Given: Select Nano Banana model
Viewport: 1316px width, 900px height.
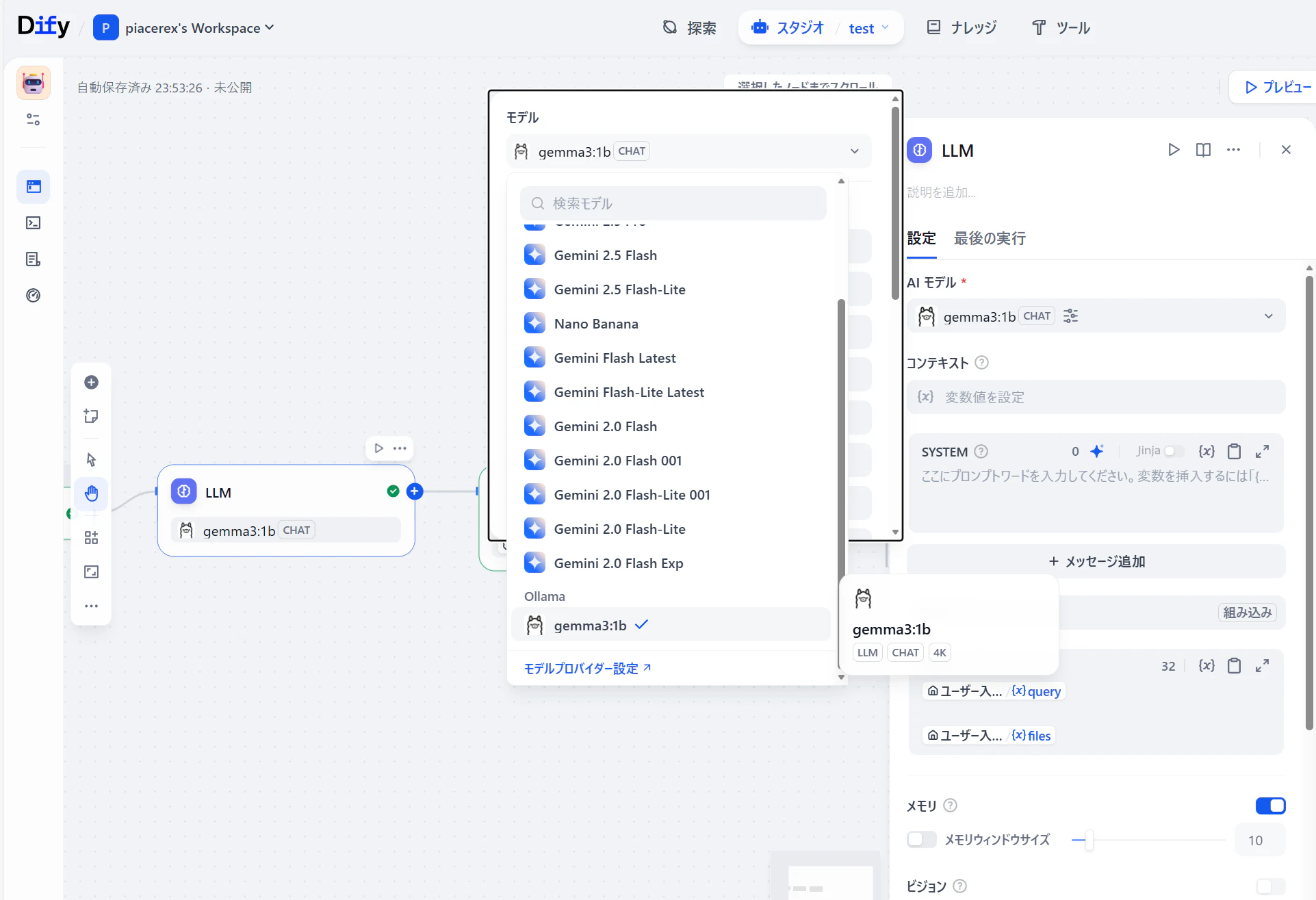Looking at the screenshot, I should [671, 324].
